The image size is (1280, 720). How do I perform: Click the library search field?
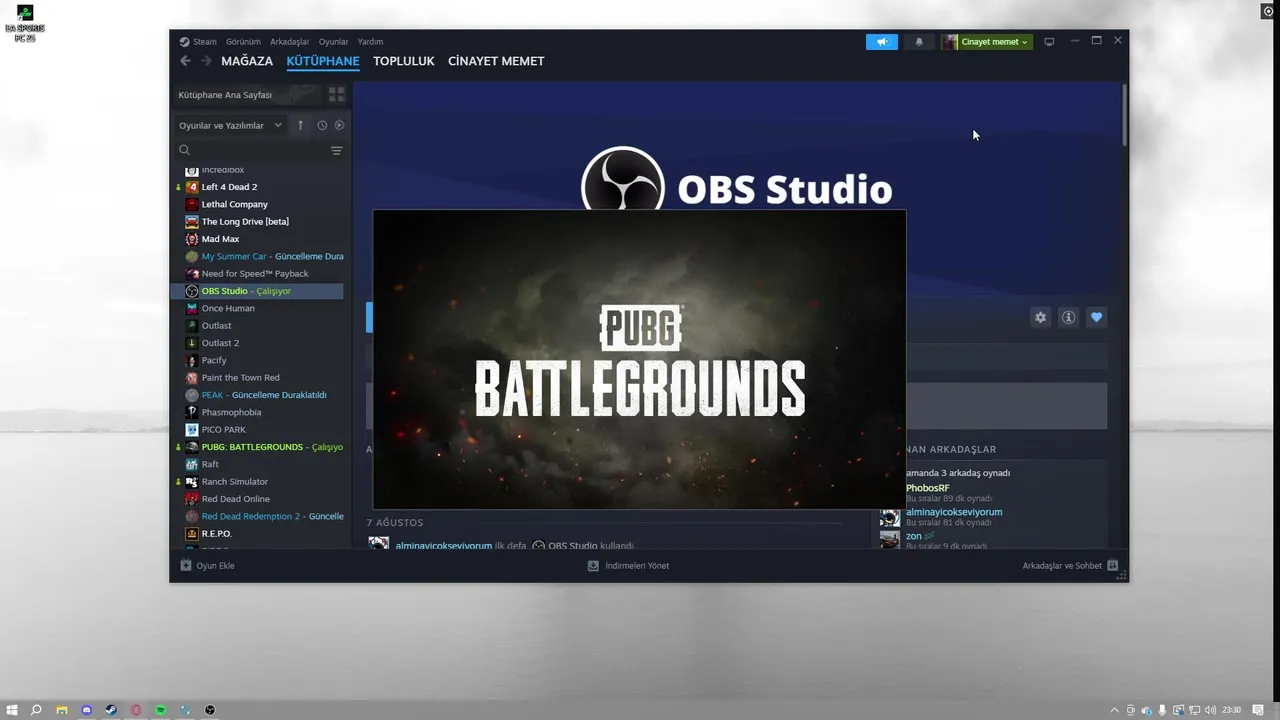252,150
